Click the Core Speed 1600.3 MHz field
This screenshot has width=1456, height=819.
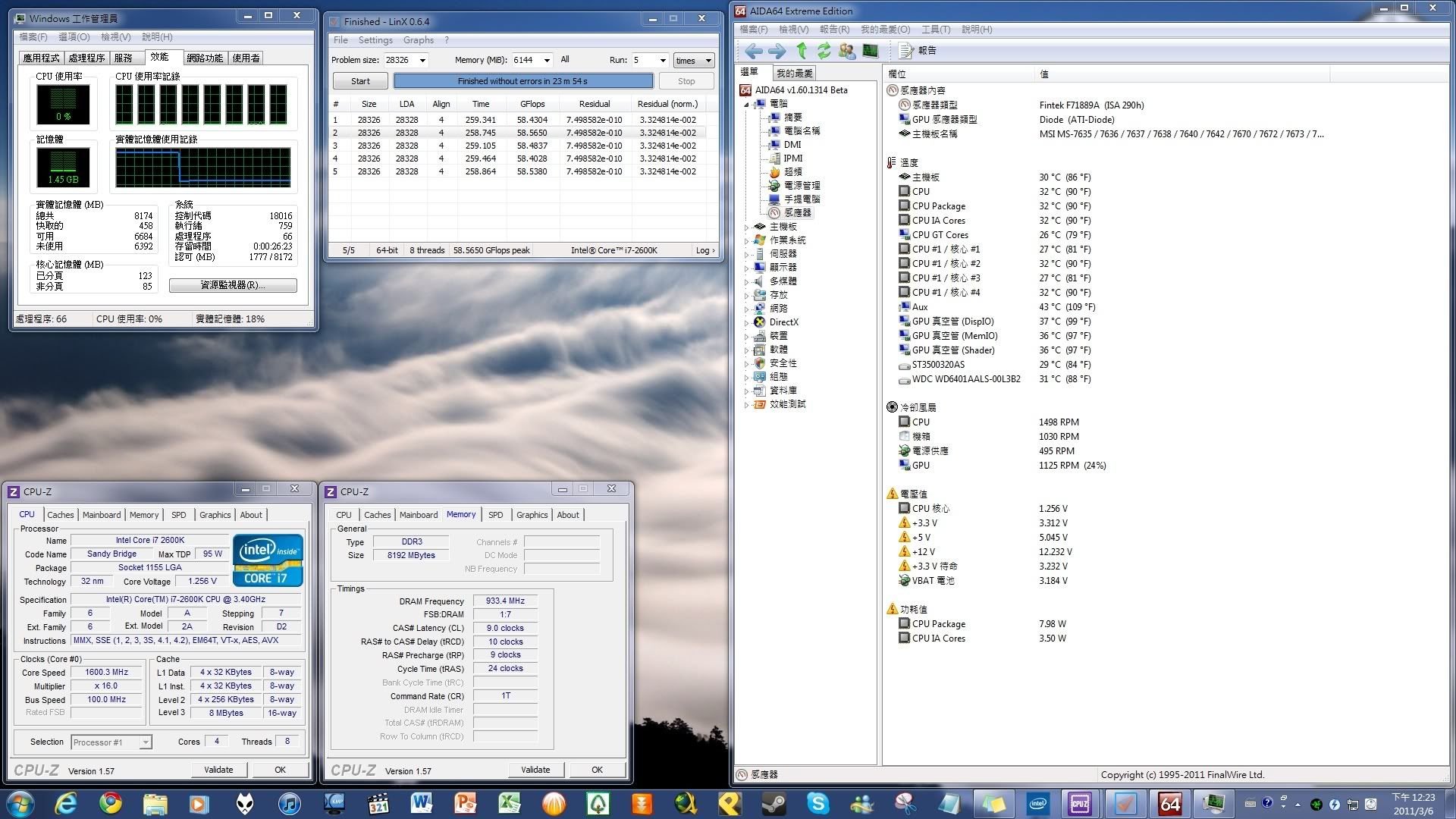[x=107, y=673]
